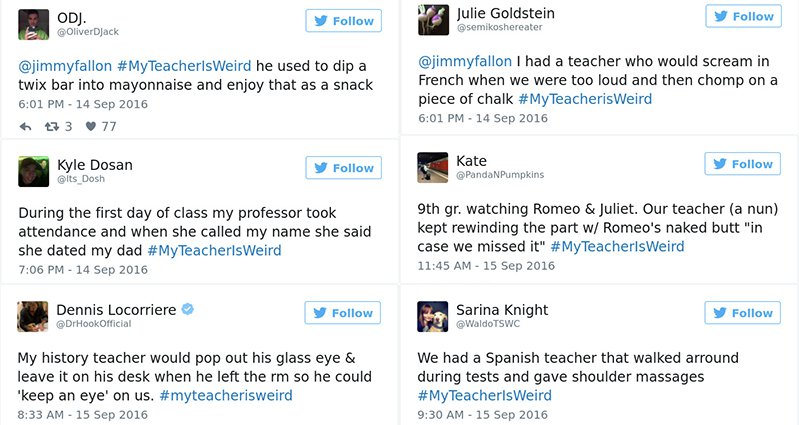The width and height of the screenshot is (799, 425).
Task: Open ODJ.'s profile avatar
Action: click(34, 23)
